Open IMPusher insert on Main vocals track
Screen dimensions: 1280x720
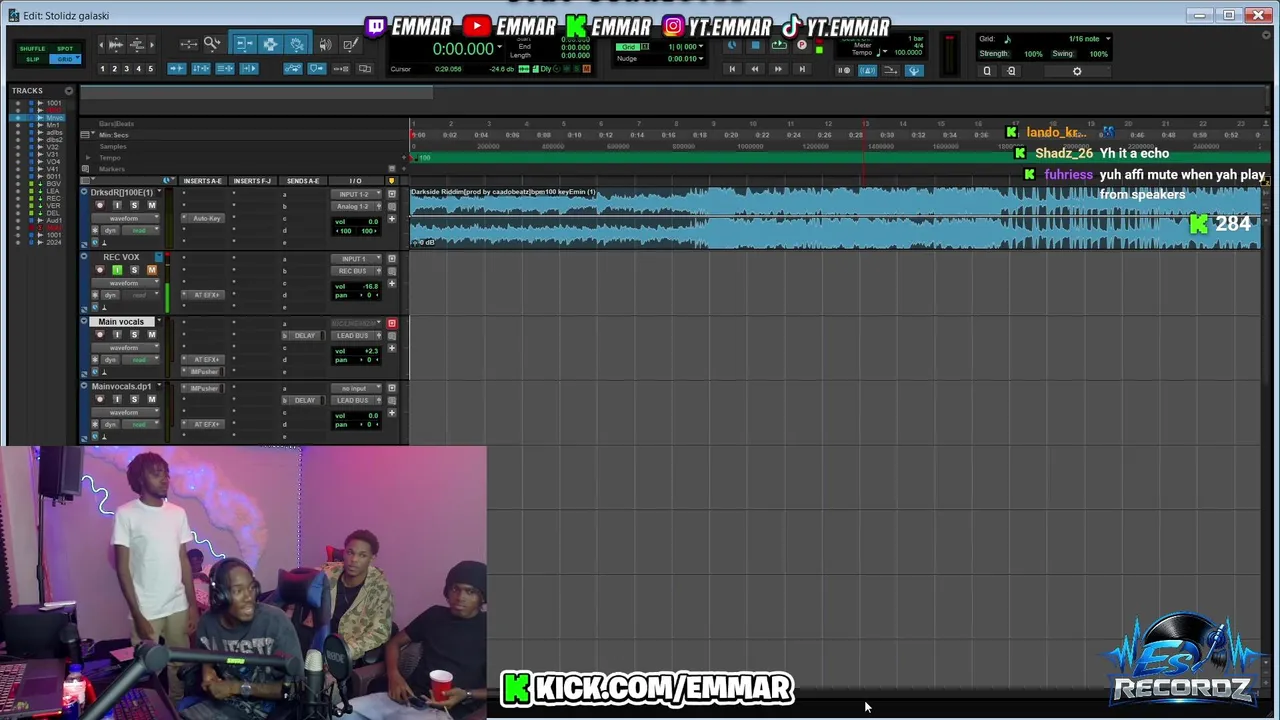204,371
